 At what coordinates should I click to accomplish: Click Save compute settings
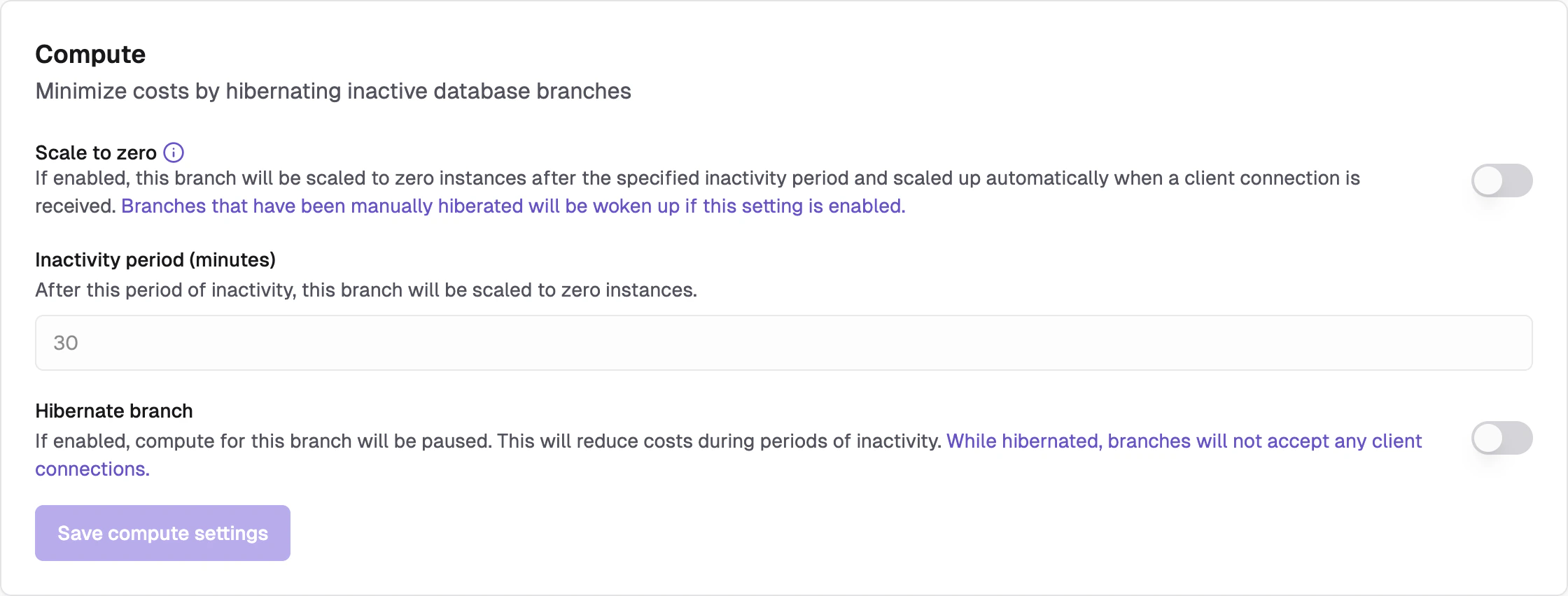tap(162, 532)
